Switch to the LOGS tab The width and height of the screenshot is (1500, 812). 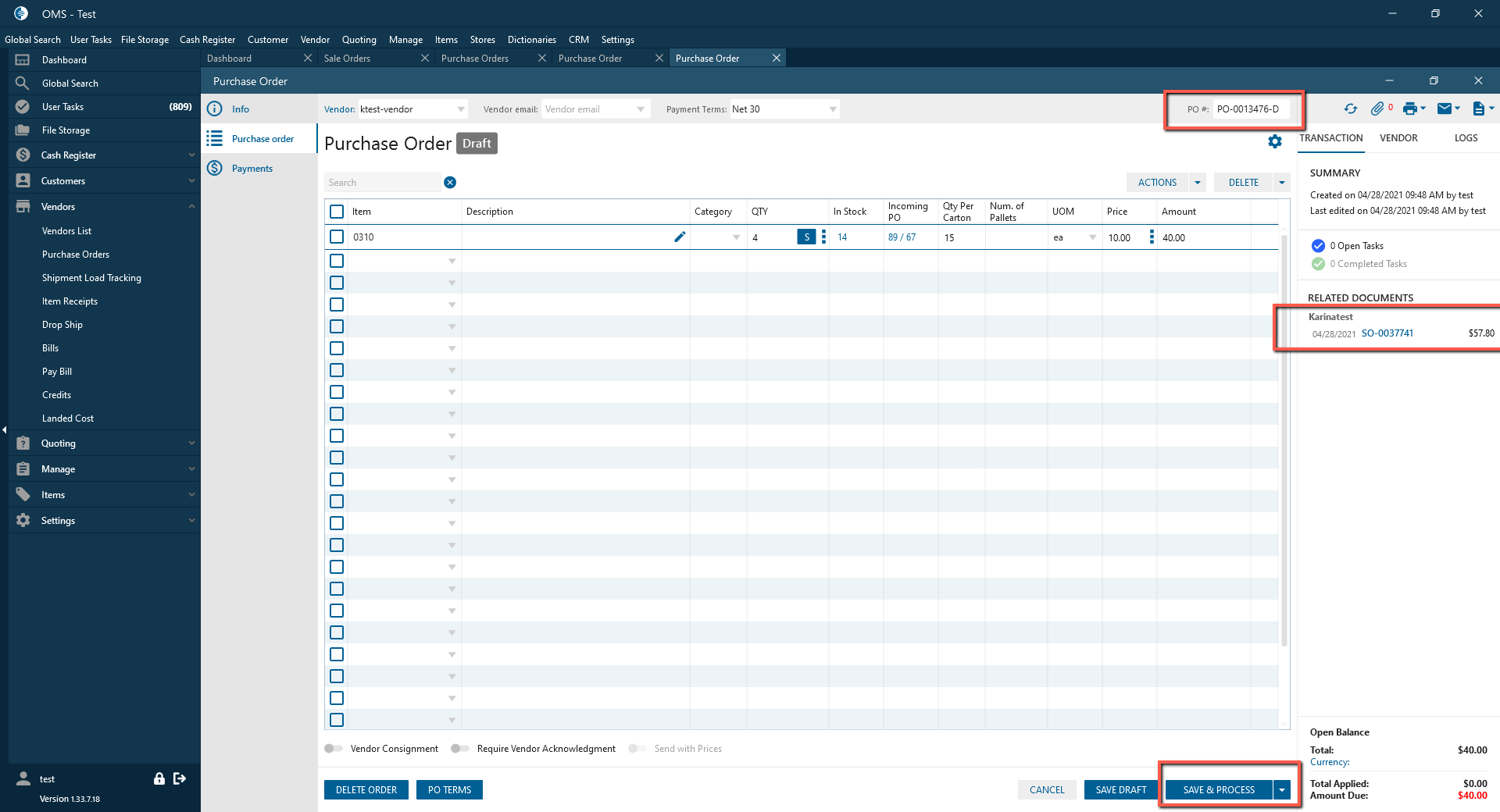click(x=1466, y=138)
